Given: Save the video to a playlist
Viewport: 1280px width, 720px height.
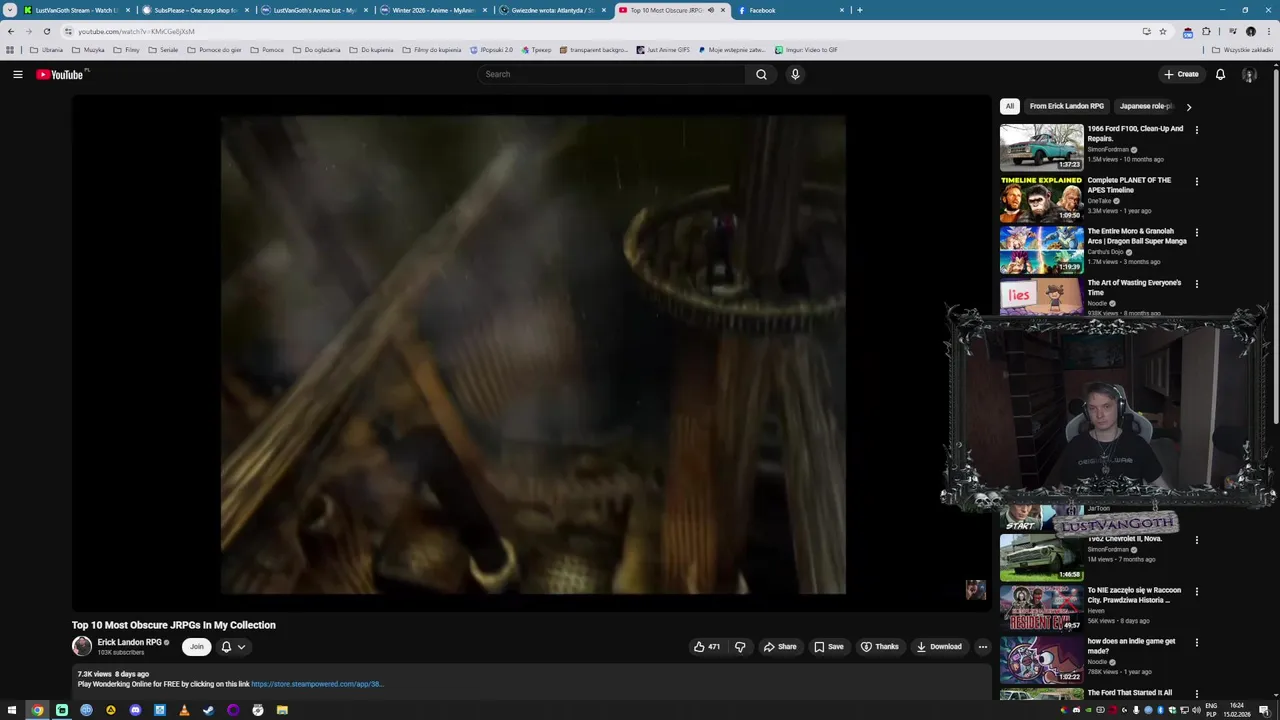Looking at the screenshot, I should pyautogui.click(x=829, y=647).
